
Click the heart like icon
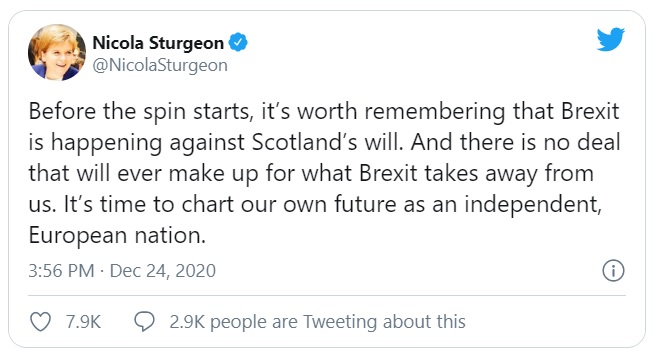coord(41,322)
